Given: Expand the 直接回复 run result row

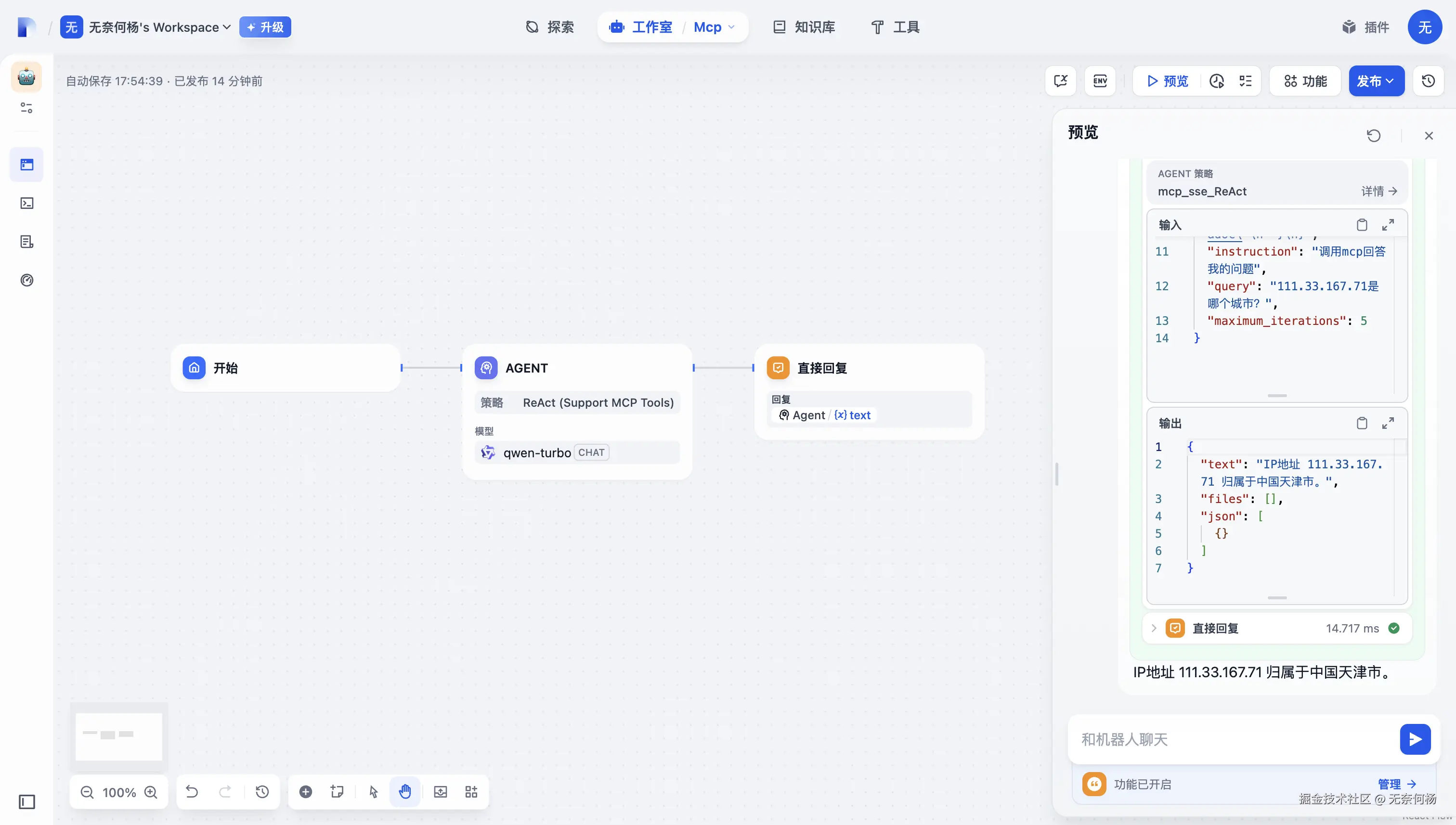Looking at the screenshot, I should pos(1153,629).
